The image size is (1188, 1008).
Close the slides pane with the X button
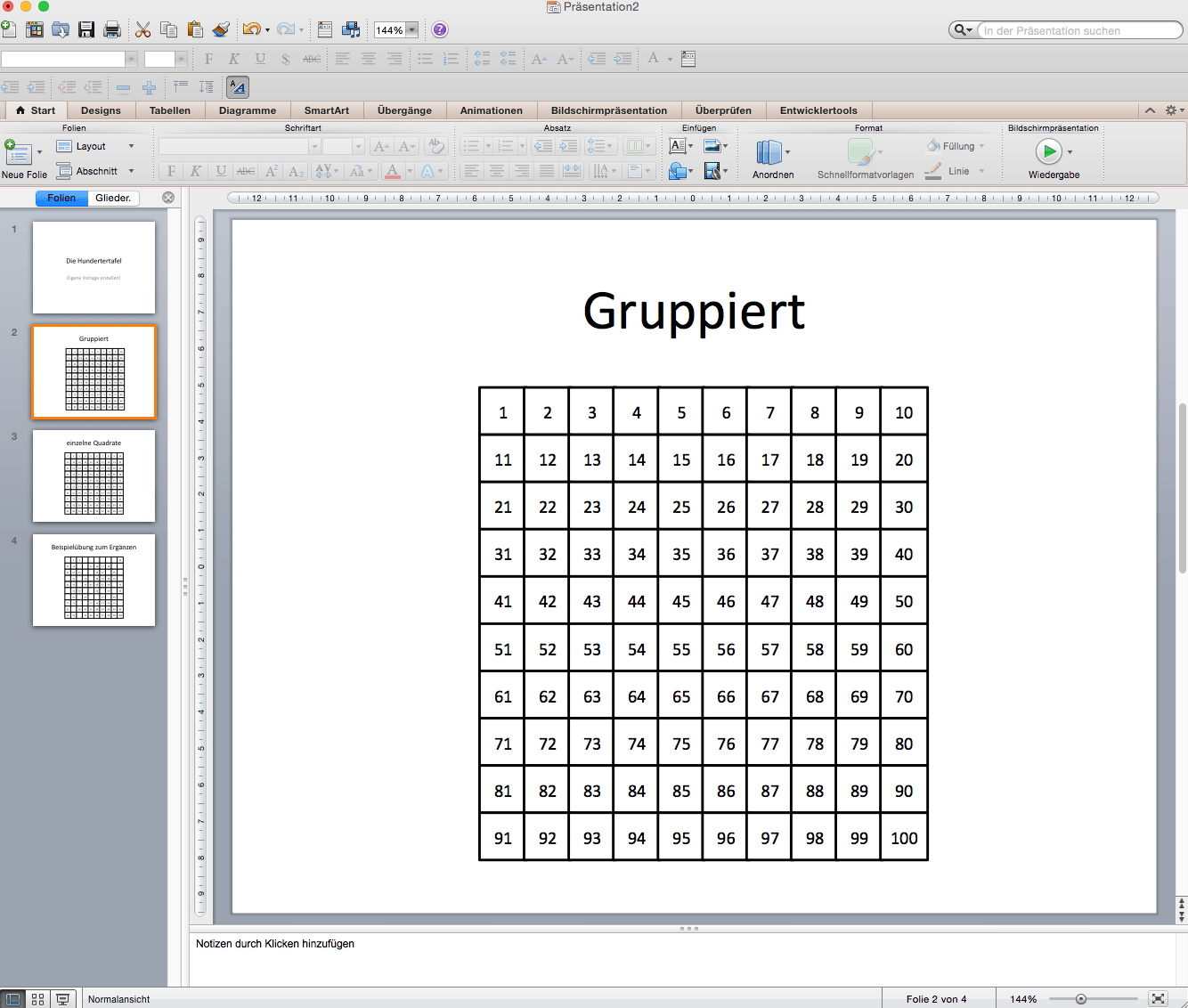168,198
